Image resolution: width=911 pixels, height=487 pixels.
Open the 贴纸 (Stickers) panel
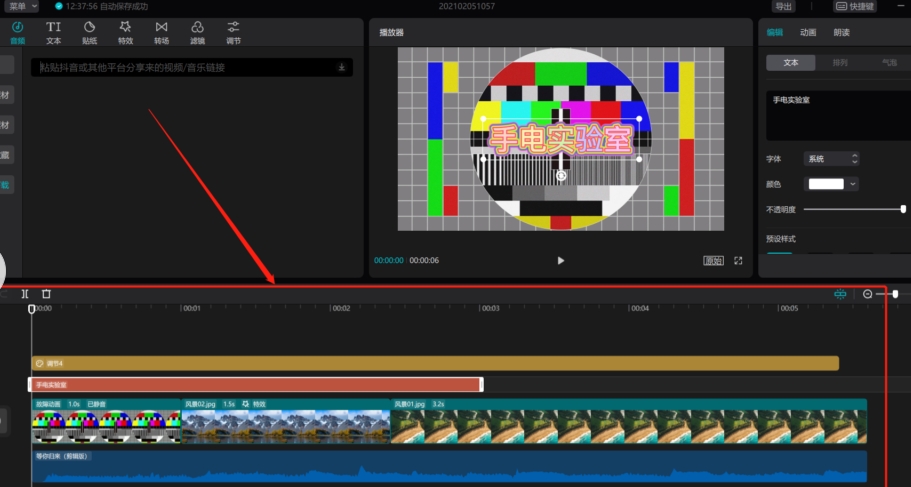89,32
